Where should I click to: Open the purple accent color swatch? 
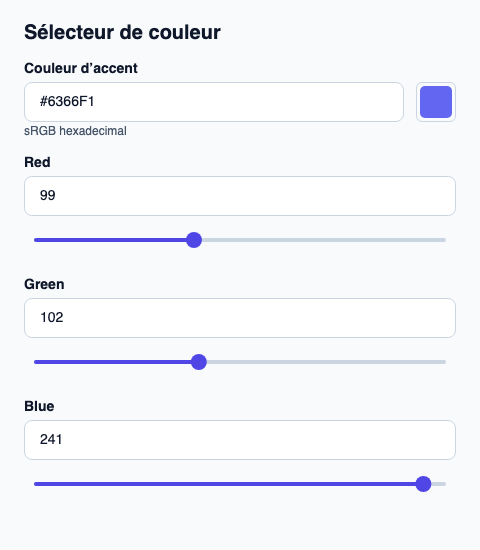tap(436, 102)
